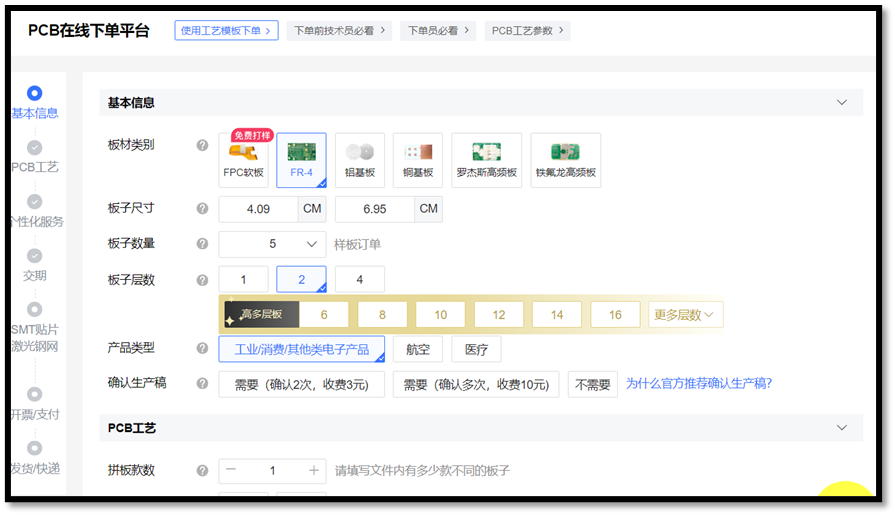Open help icon next to 产品类型

pos(203,348)
